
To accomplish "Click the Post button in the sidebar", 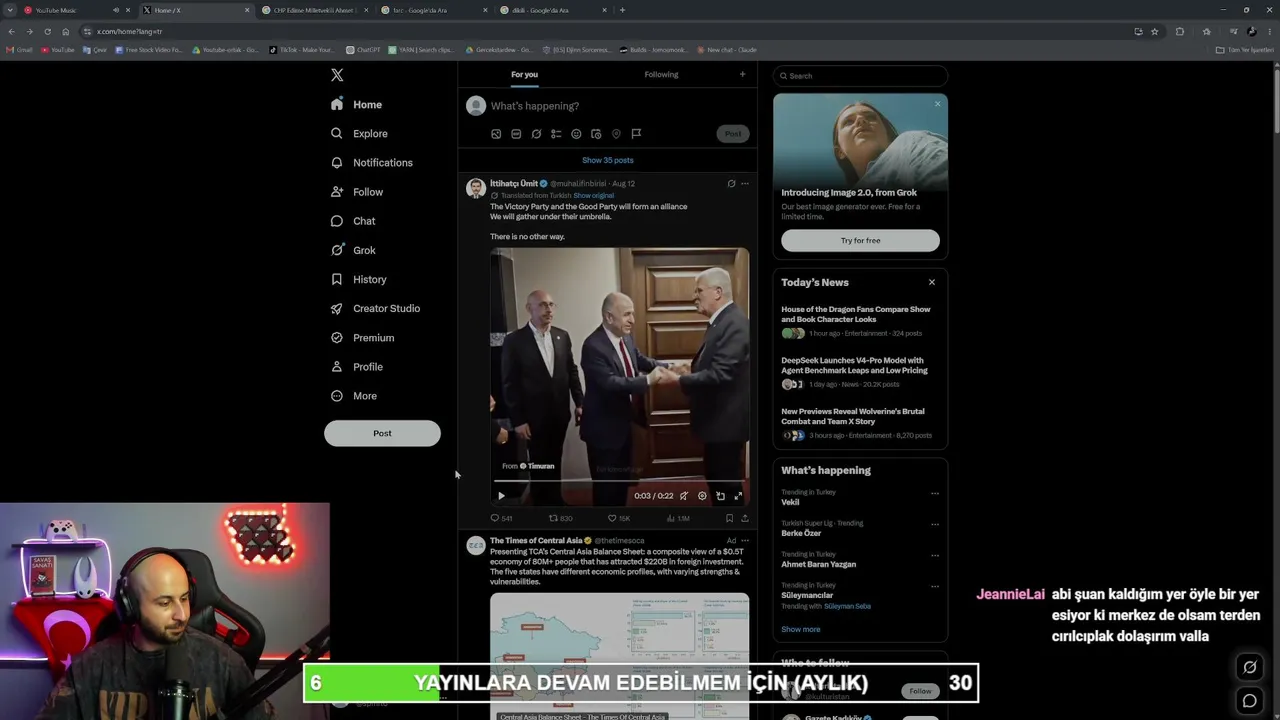I will (382, 434).
